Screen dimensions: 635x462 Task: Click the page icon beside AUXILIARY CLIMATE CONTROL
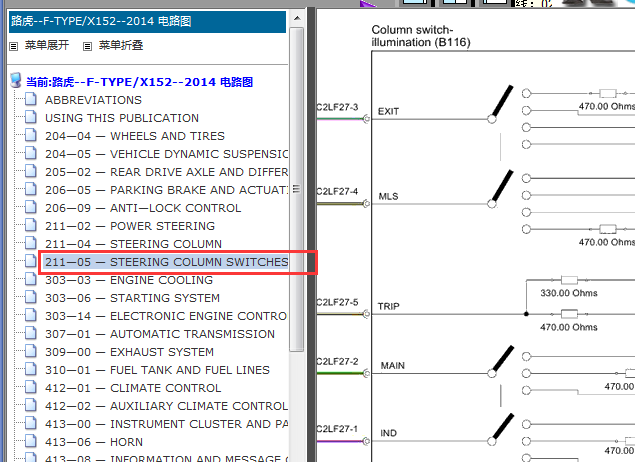tap(31, 405)
